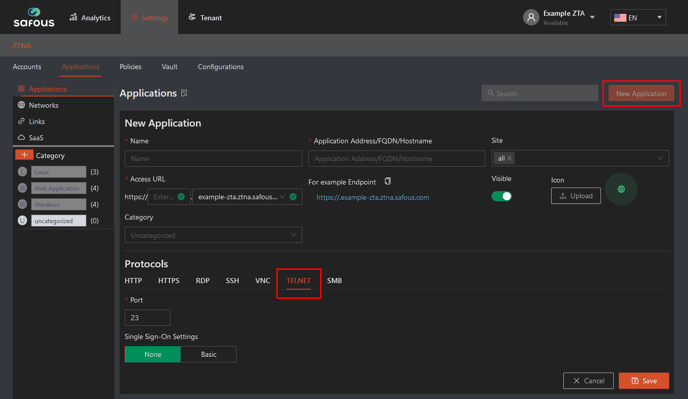Click the Save button
Screen dimensions: 688x399
tap(644, 381)
